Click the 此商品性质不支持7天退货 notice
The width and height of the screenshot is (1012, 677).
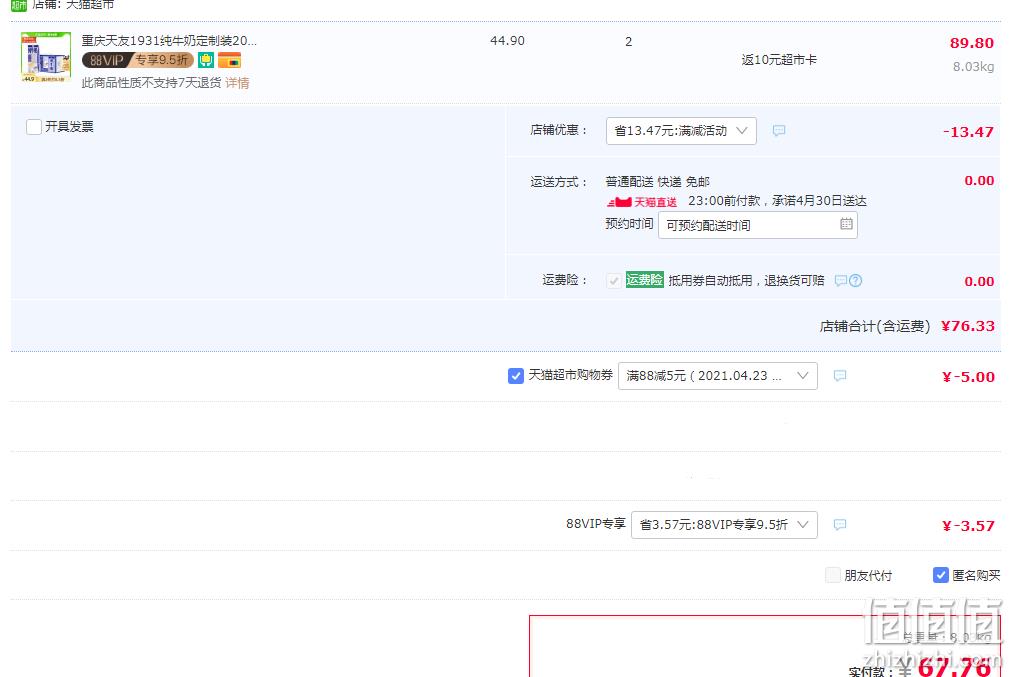point(151,83)
